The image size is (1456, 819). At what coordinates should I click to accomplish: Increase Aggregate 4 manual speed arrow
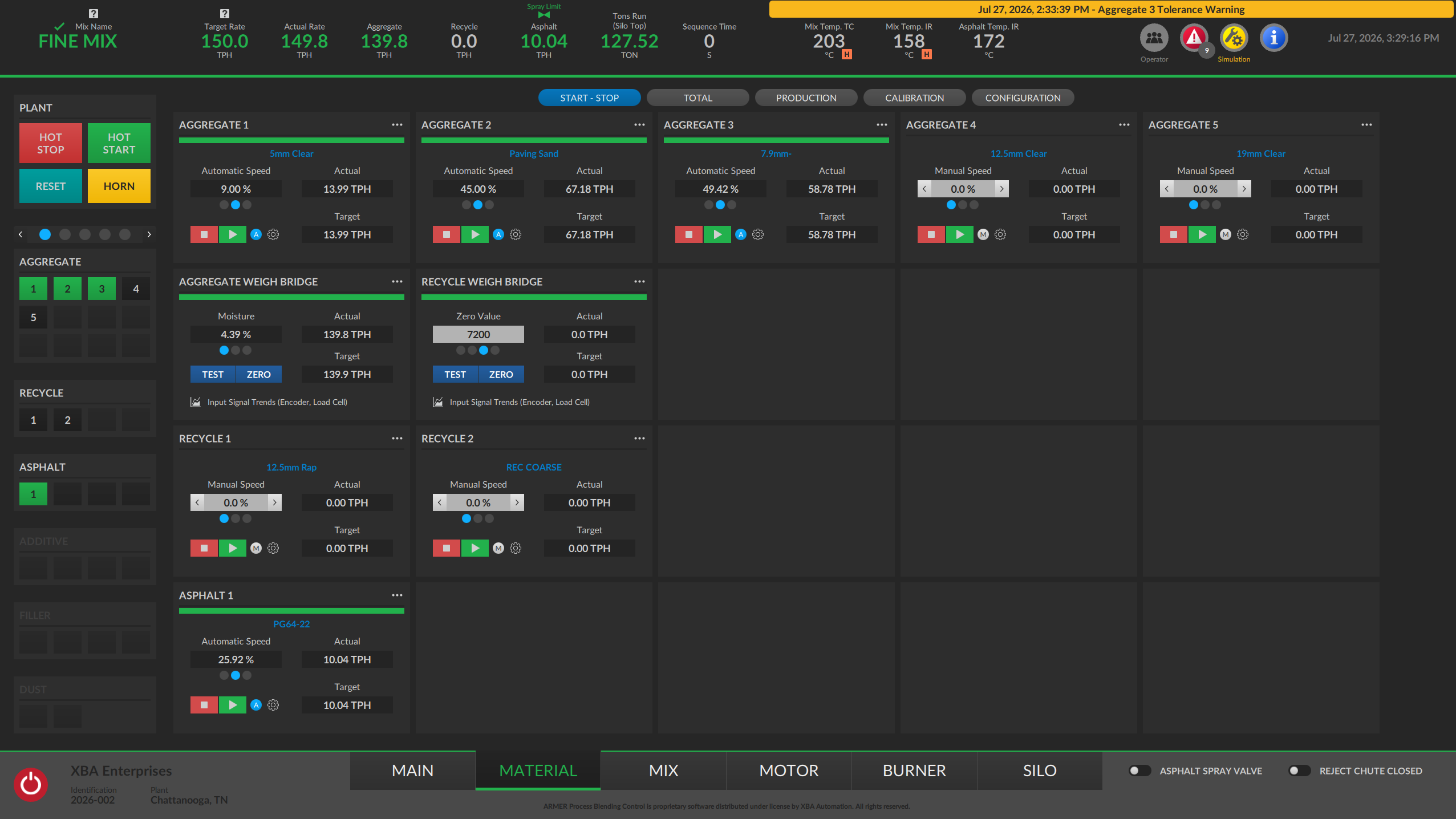pos(1001,189)
